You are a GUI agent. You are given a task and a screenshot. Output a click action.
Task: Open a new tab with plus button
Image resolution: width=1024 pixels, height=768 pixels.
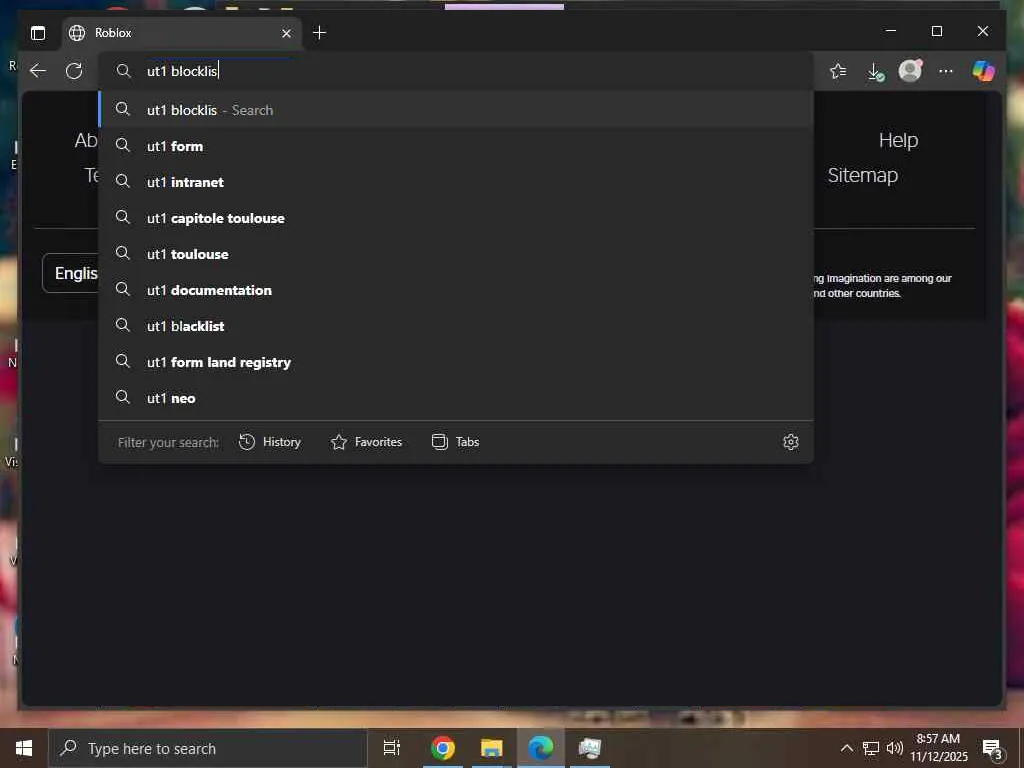point(319,33)
